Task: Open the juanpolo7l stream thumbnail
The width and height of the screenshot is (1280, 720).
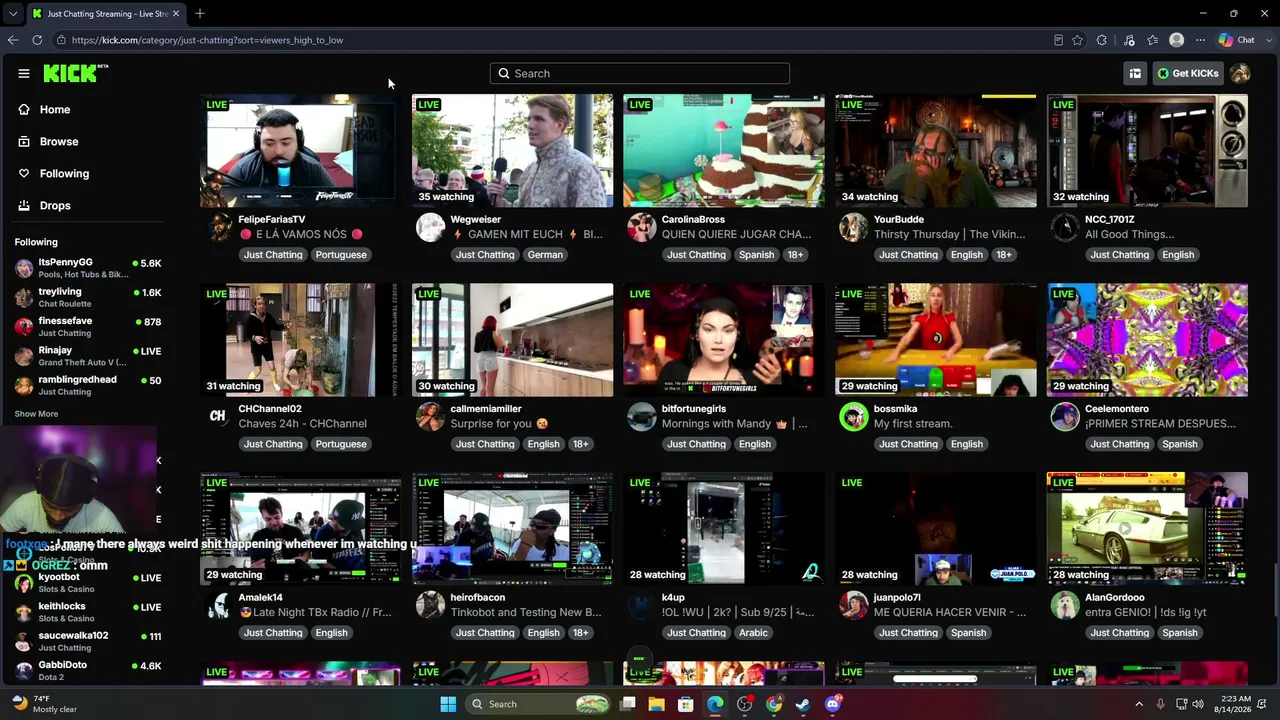Action: pos(936,529)
